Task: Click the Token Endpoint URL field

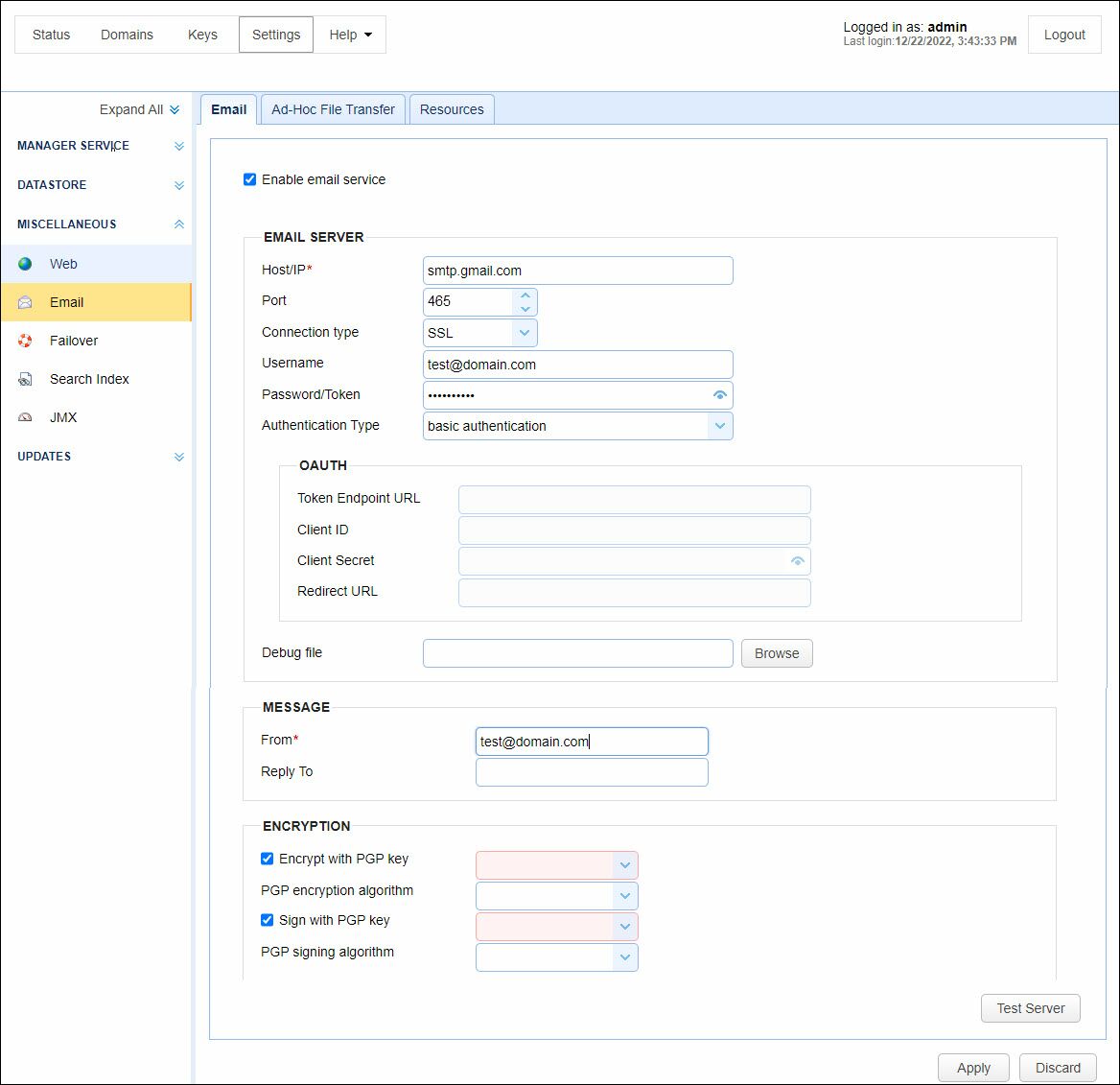Action: 634,500
